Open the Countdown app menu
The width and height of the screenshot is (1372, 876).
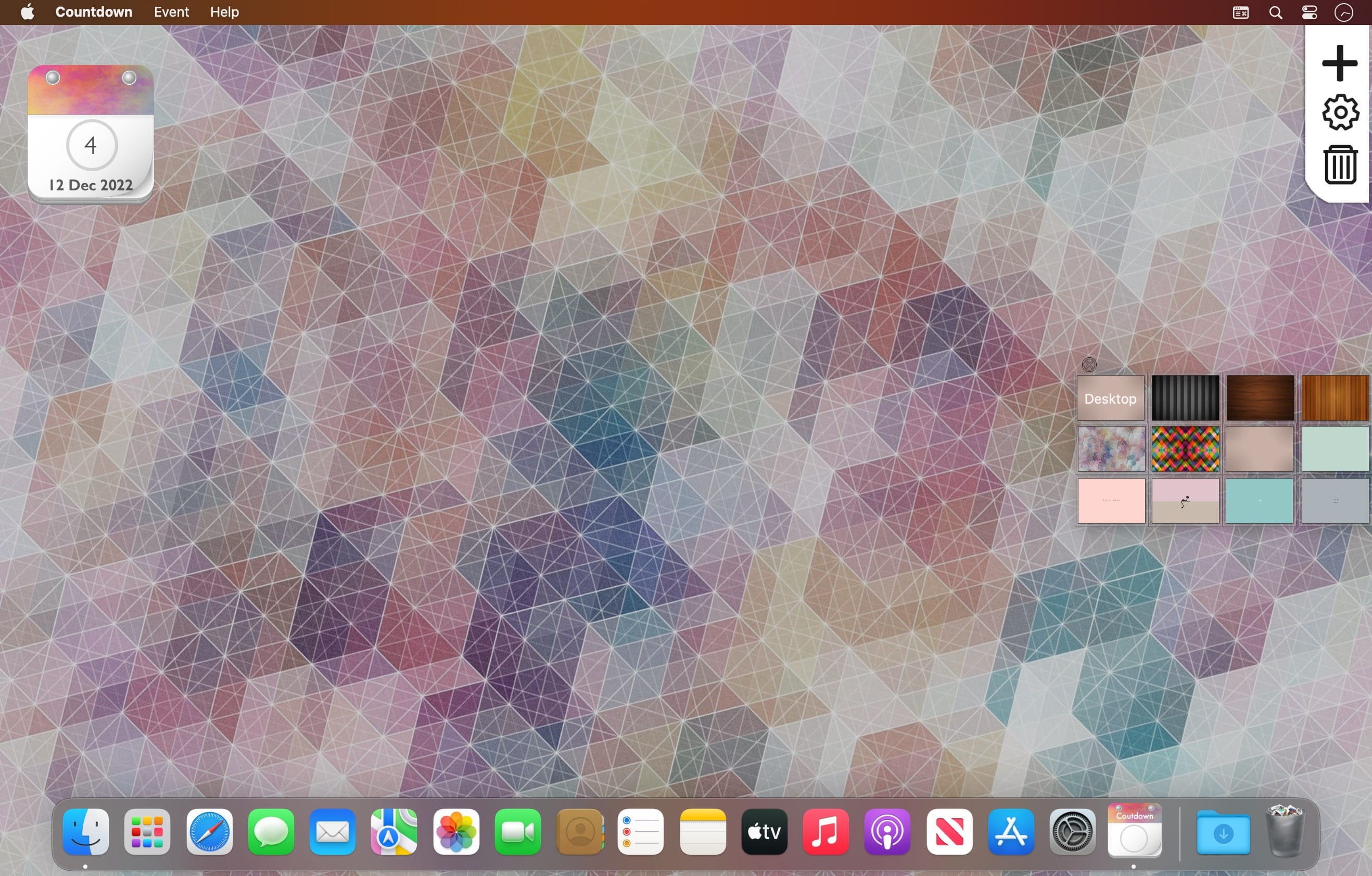pos(94,12)
